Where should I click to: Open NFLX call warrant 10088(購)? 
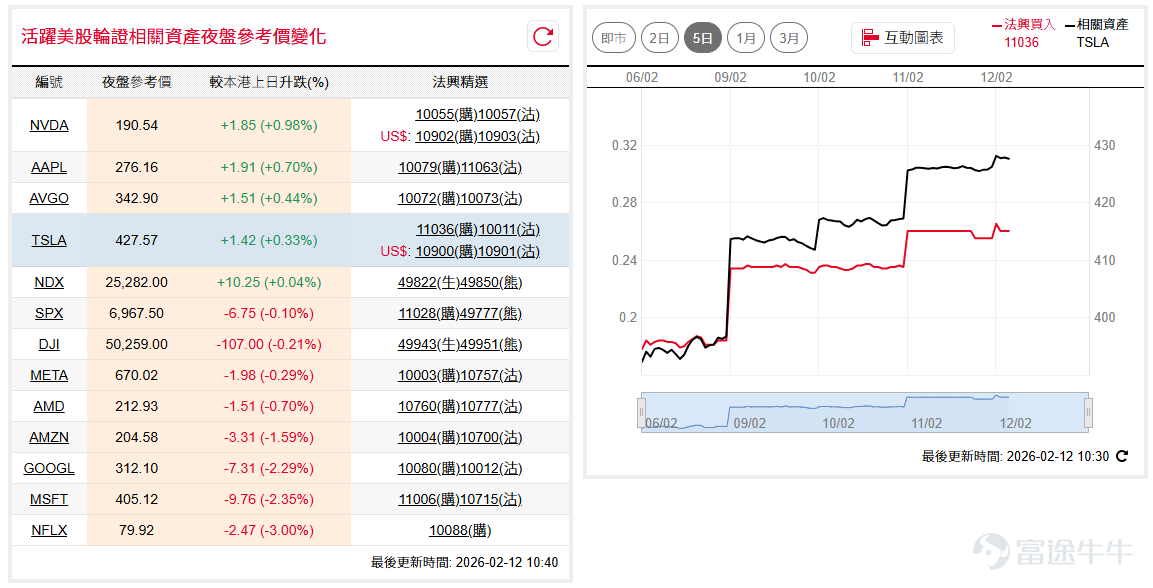point(460,530)
